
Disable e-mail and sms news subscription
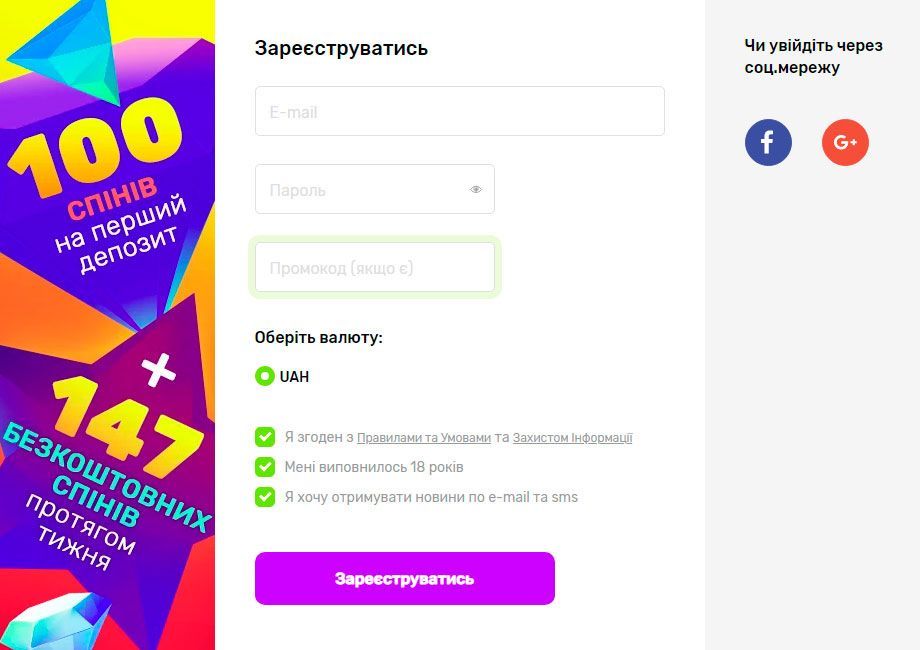coord(264,497)
